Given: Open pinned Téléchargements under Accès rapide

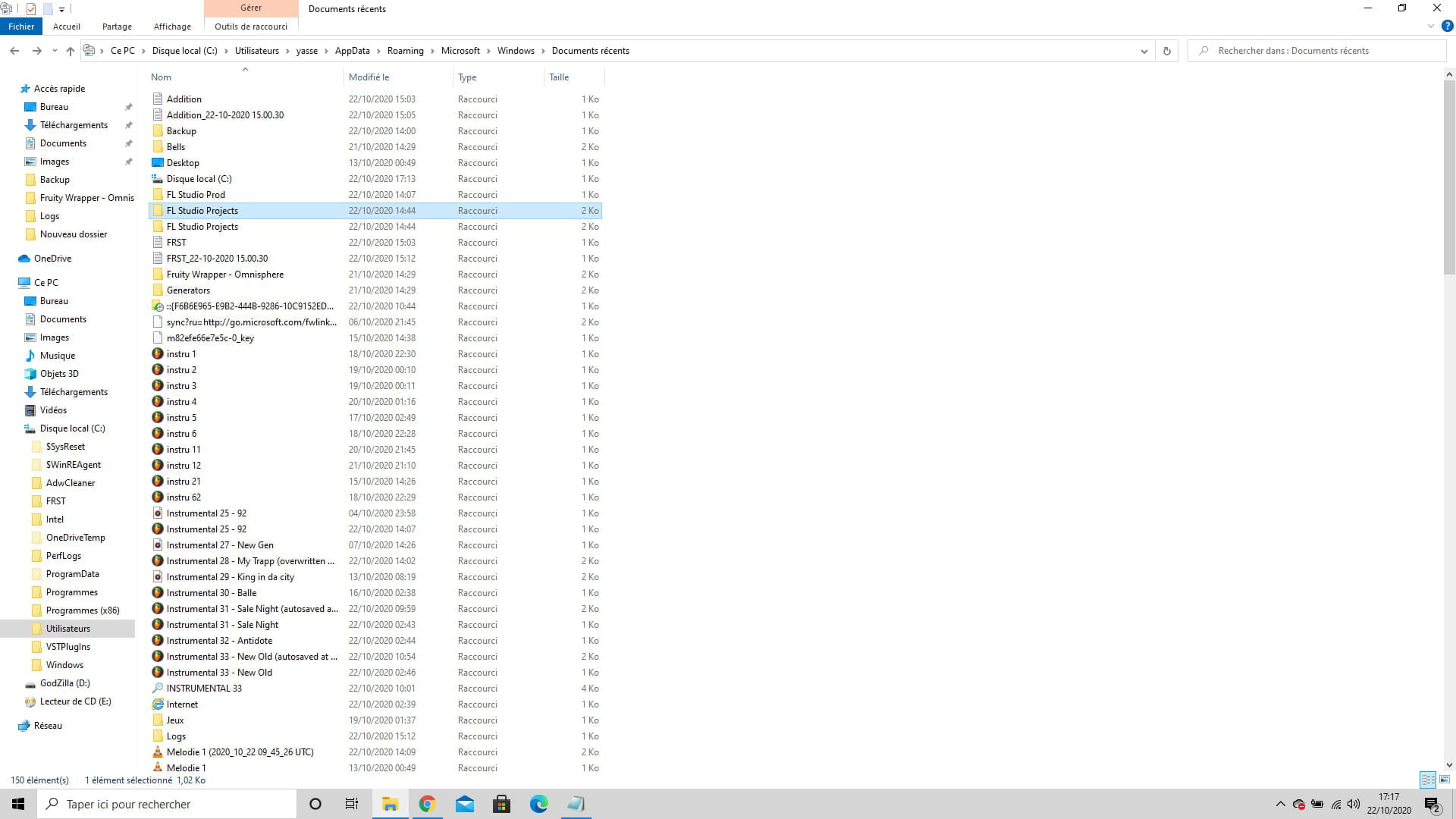Looking at the screenshot, I should click(74, 125).
